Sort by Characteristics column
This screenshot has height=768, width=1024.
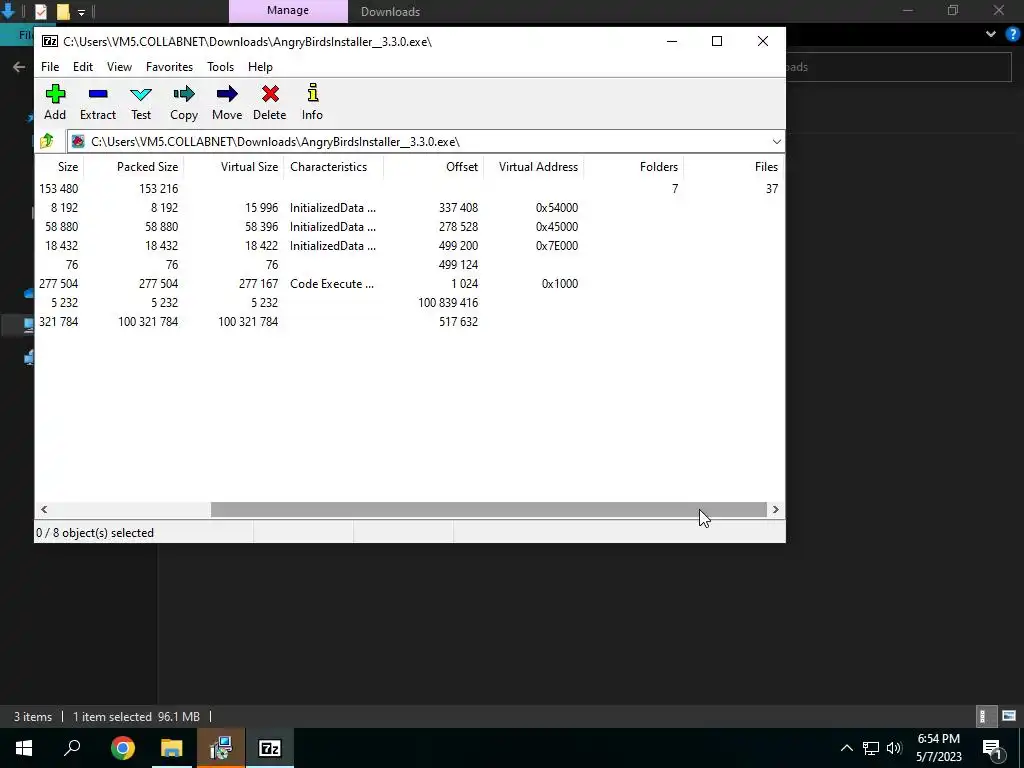(x=333, y=167)
